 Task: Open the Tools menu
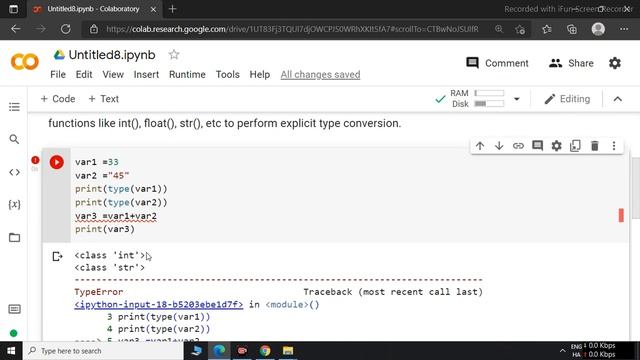227,75
